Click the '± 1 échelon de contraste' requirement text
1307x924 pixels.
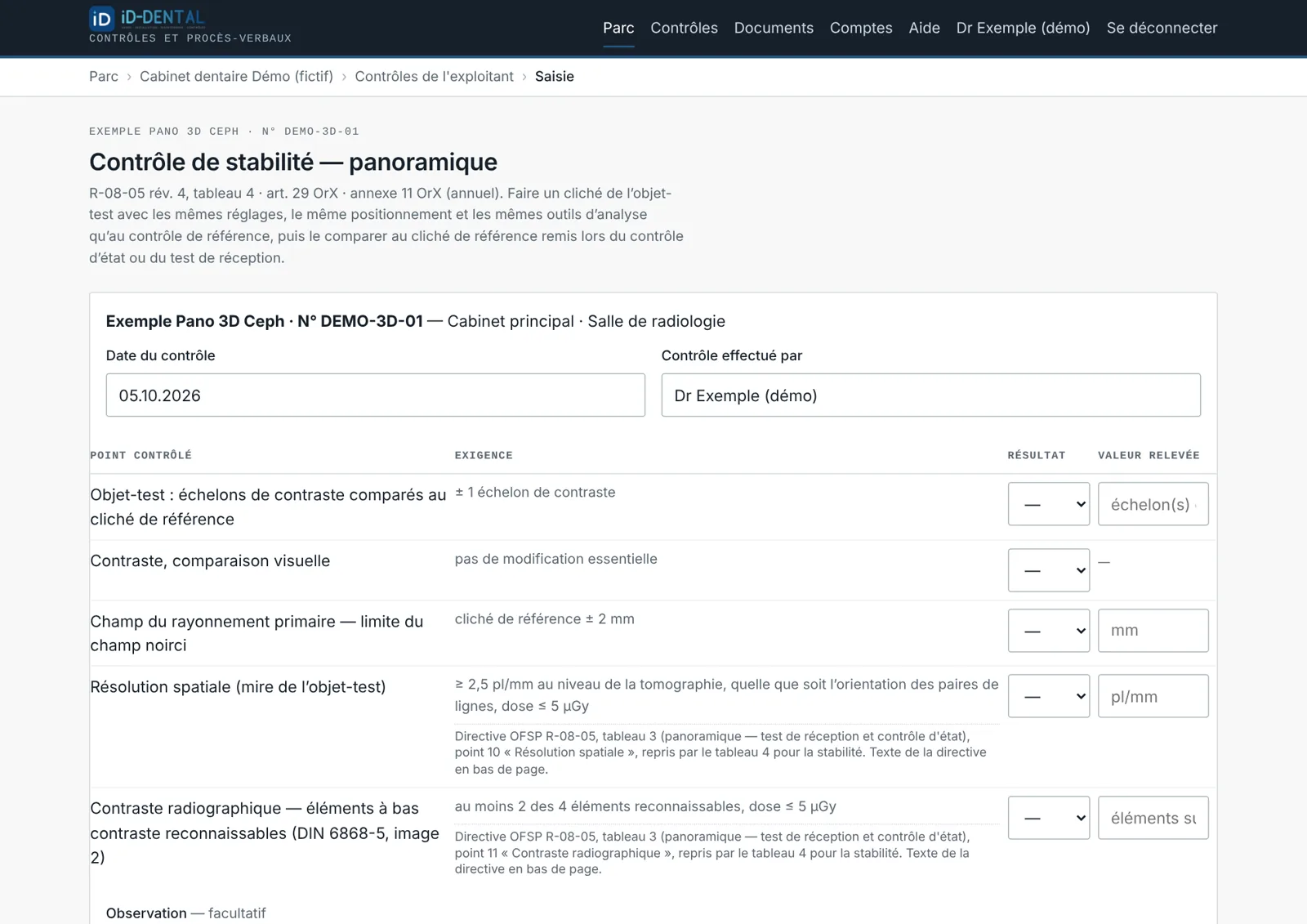pyautogui.click(x=535, y=492)
